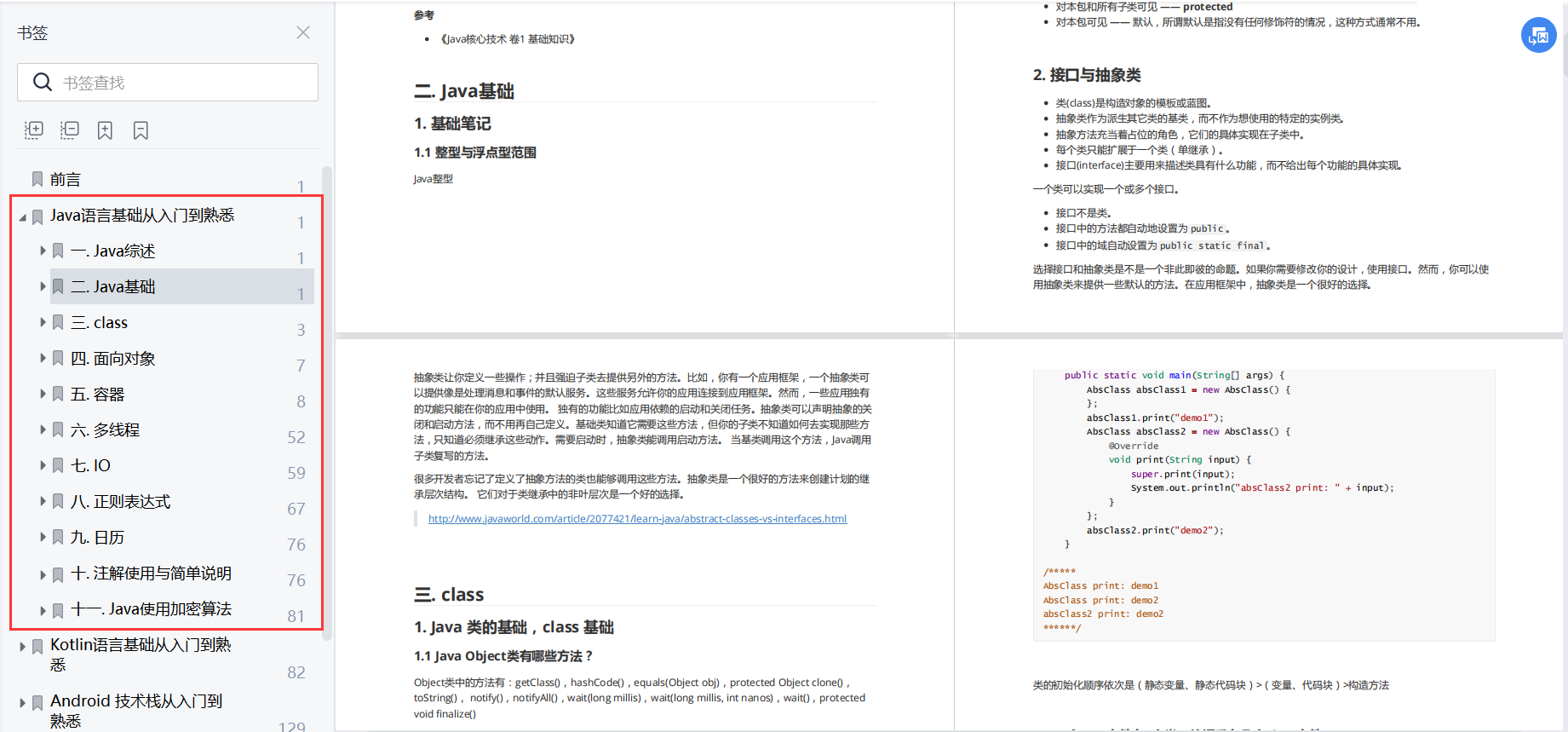1568x732 pixels.
Task: Click the 1.1 整型与浮点型范围 heading
Action: point(475,153)
